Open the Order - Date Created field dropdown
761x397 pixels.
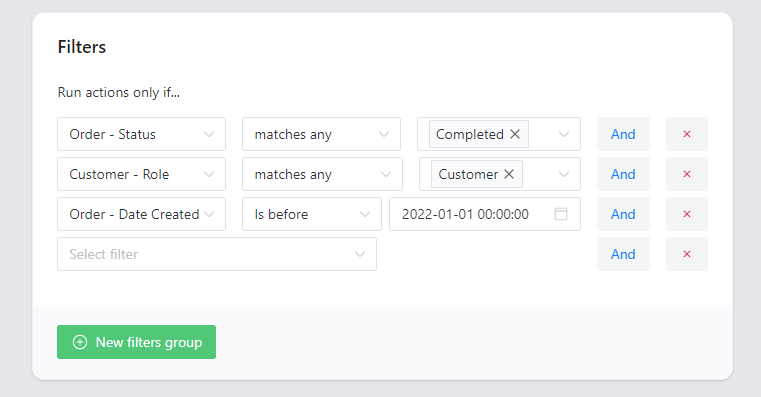(x=141, y=214)
